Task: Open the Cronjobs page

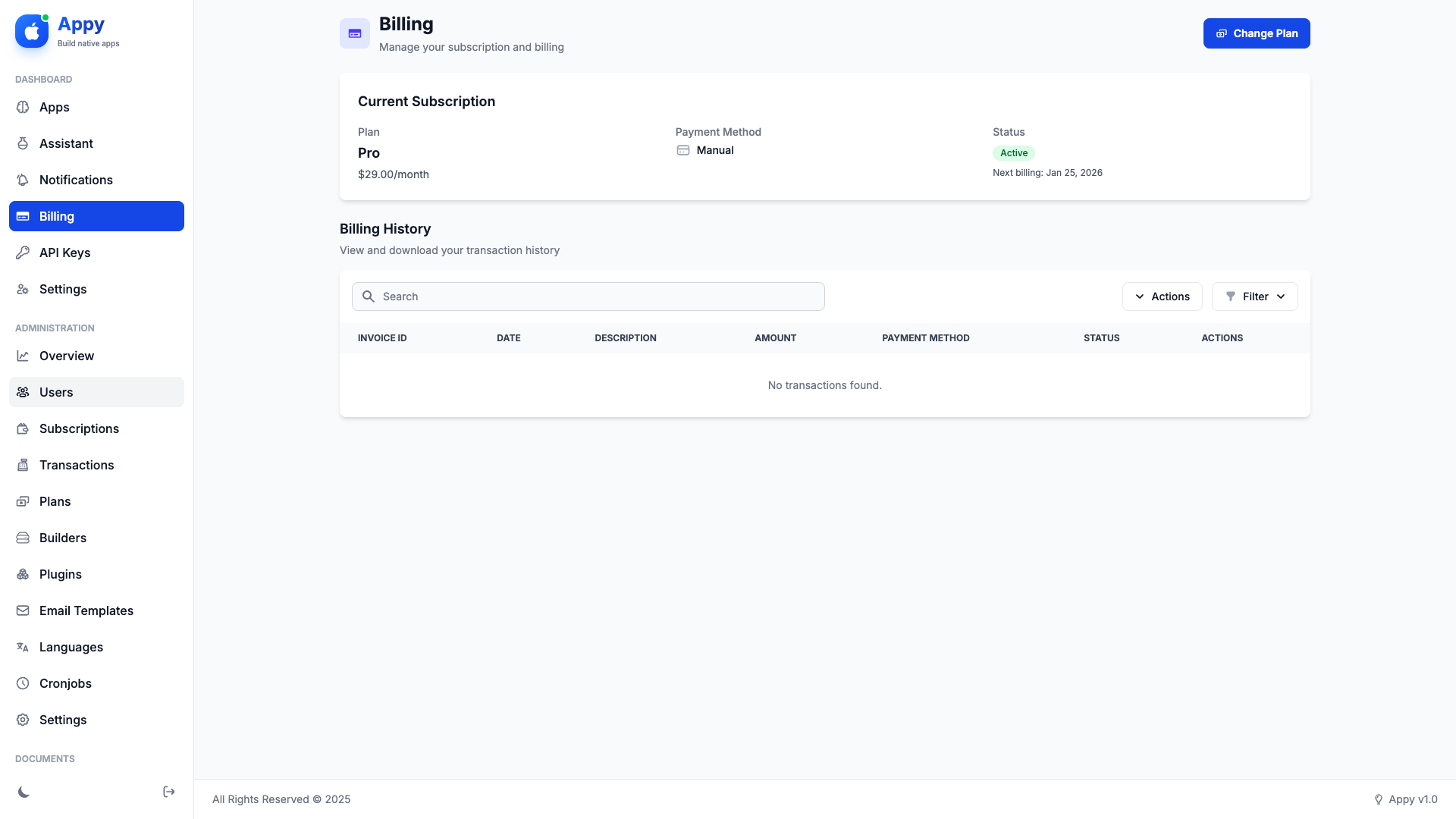Action: [65, 683]
